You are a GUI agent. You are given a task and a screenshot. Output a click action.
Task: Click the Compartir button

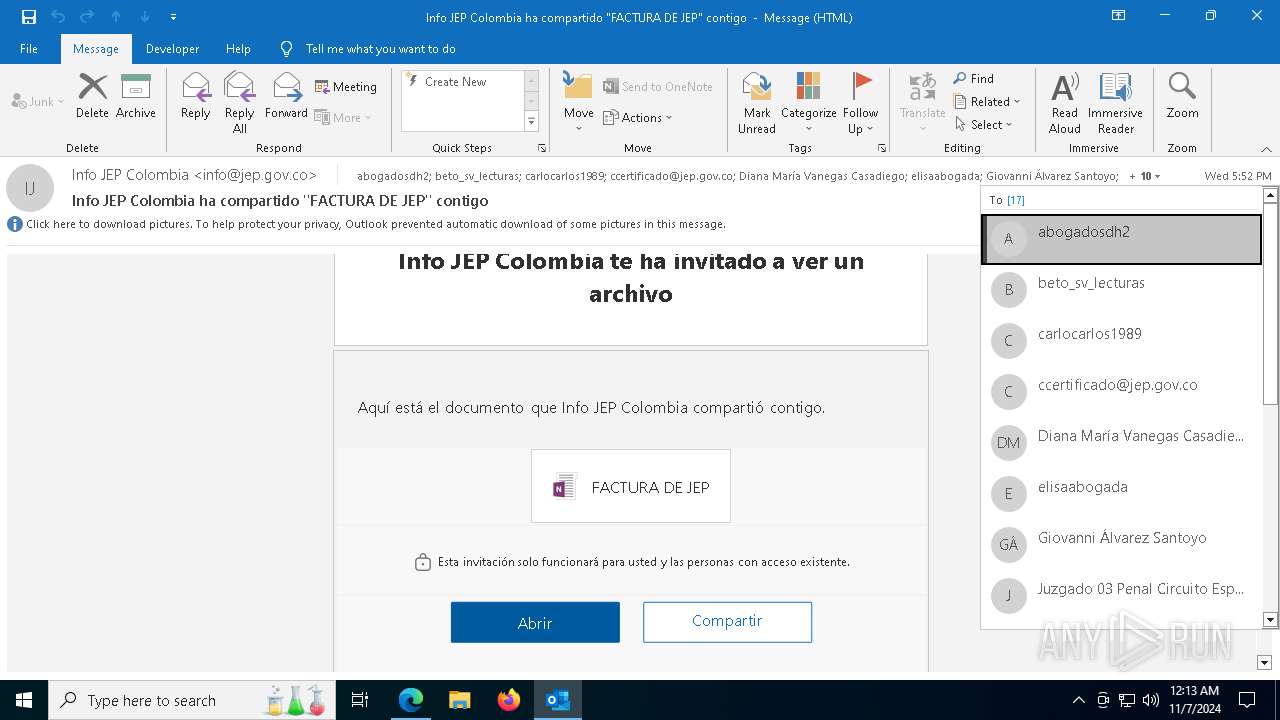727,621
